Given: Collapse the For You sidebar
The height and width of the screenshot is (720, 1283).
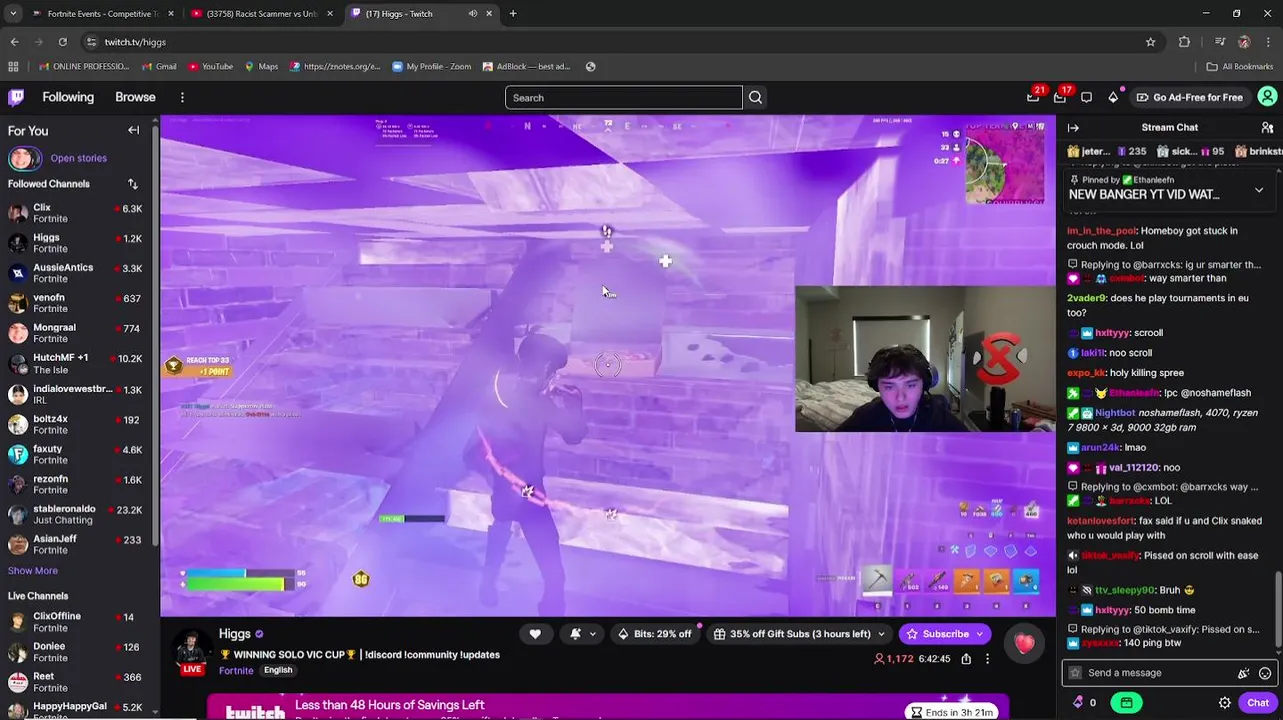Looking at the screenshot, I should pyautogui.click(x=133, y=130).
